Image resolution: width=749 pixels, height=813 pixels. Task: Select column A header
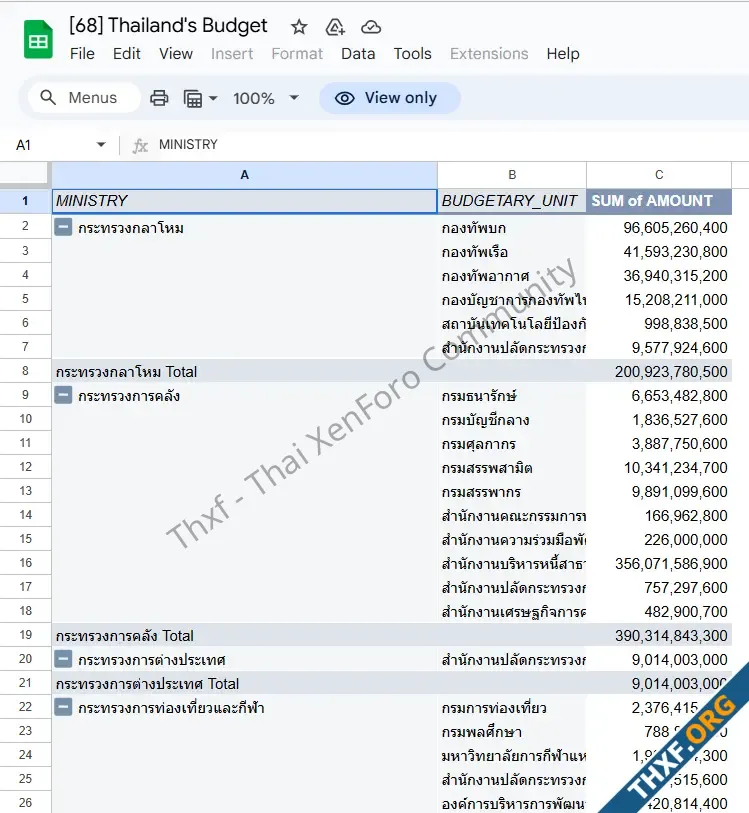[x=244, y=175]
